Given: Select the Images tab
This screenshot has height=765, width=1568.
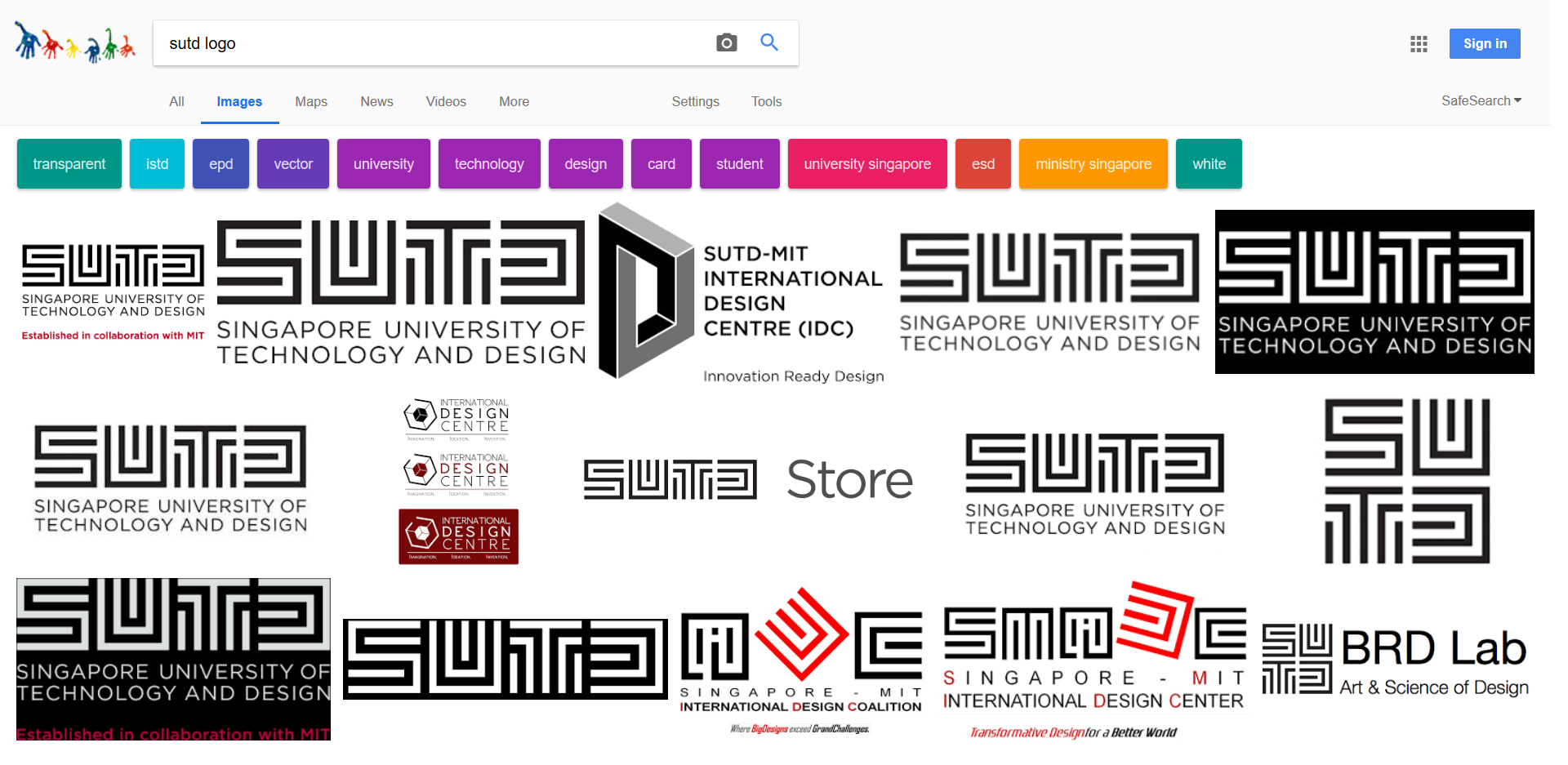Looking at the screenshot, I should click(239, 101).
